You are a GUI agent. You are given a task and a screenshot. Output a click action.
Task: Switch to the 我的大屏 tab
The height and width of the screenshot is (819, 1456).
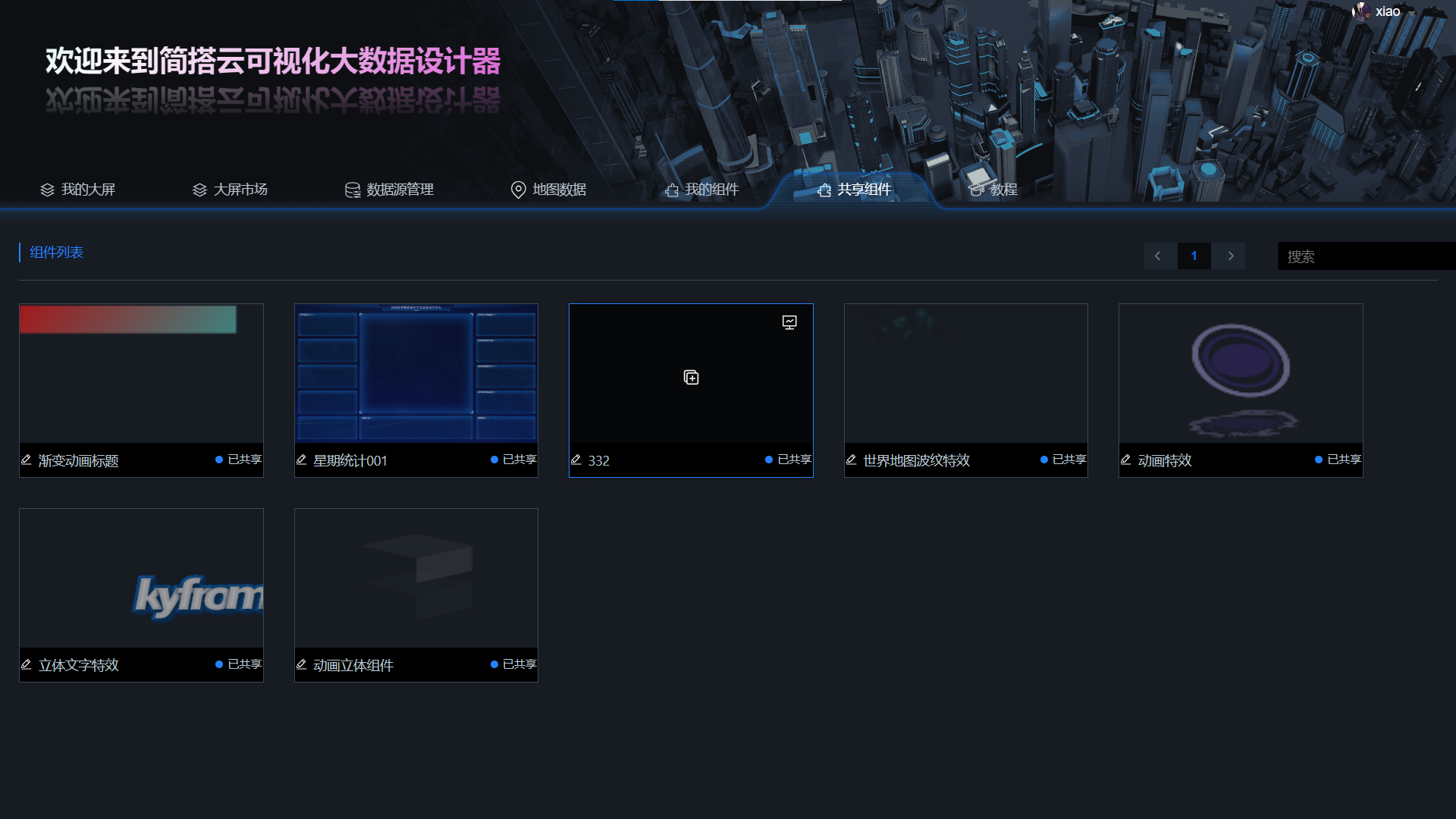[78, 190]
